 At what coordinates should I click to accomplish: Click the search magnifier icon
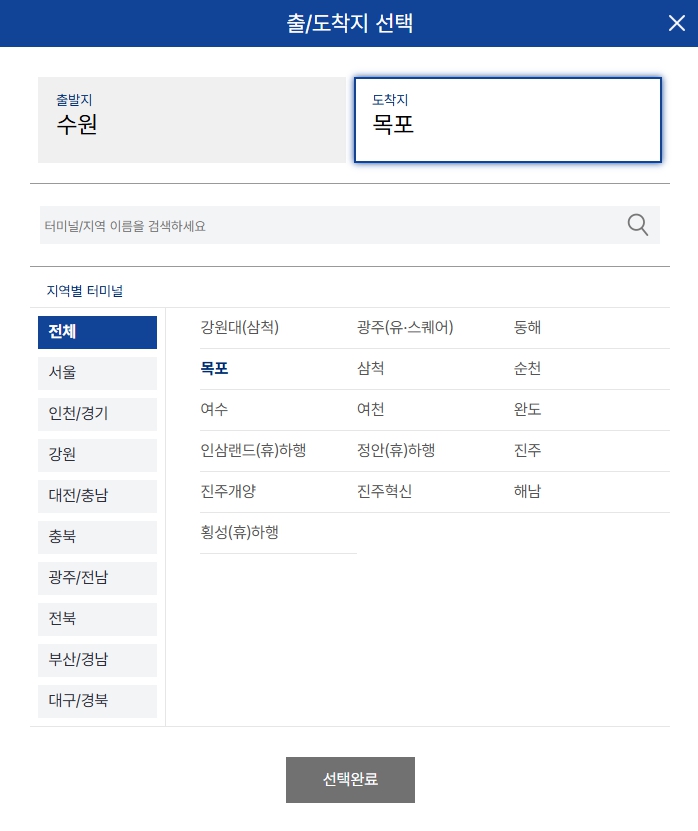pos(637,224)
